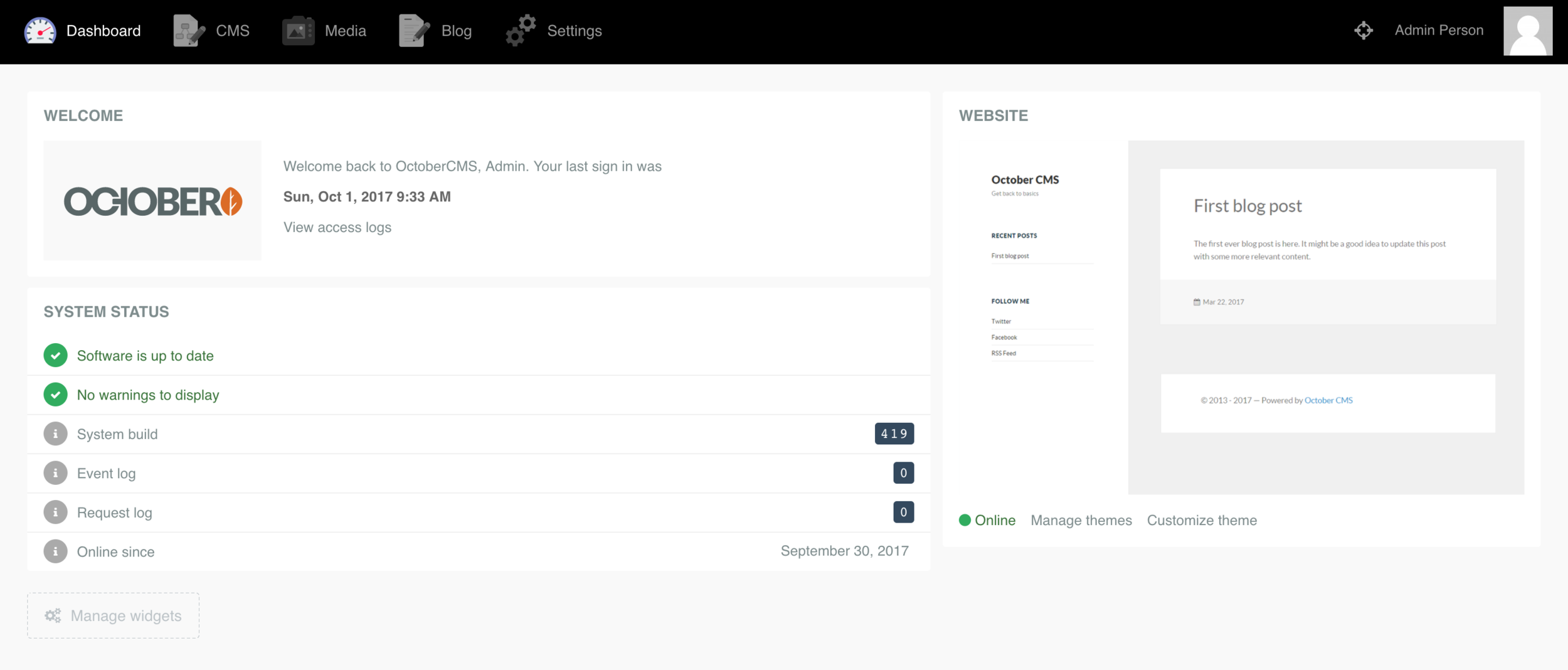Click the Online since label

115,551
